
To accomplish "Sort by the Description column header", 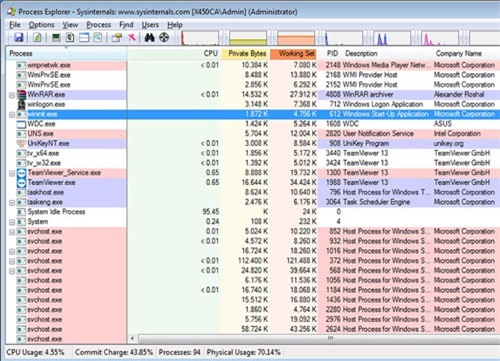I will (x=387, y=54).
